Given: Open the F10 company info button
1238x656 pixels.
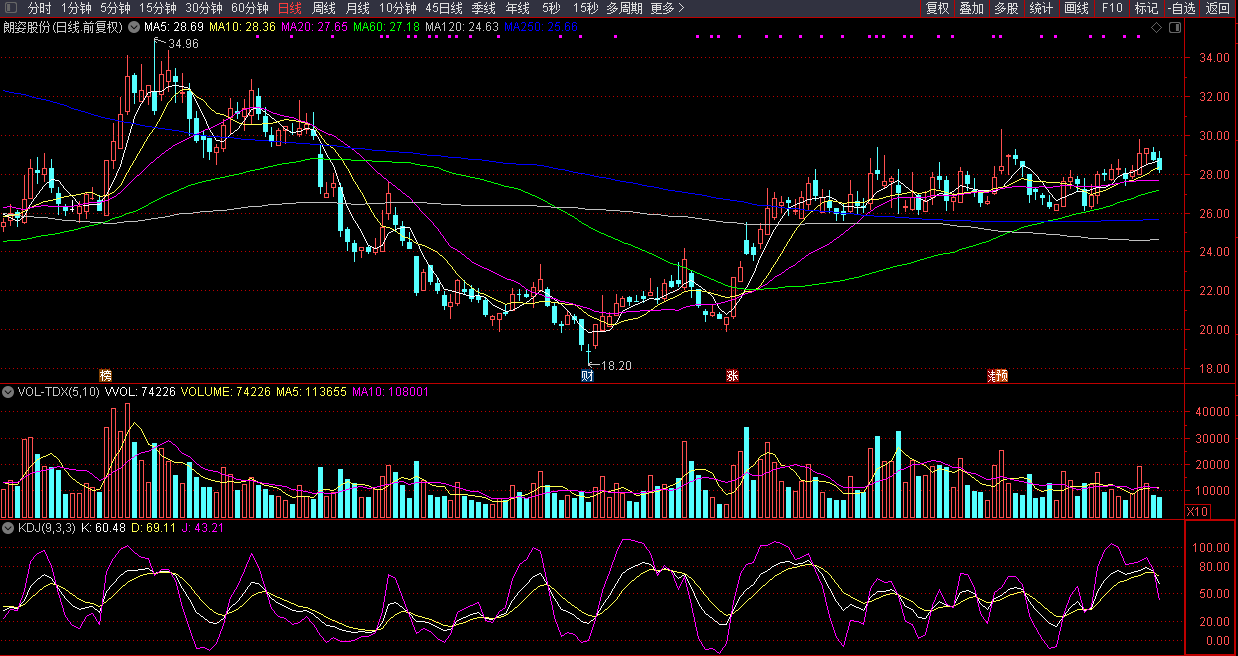Looking at the screenshot, I should (x=1111, y=8).
